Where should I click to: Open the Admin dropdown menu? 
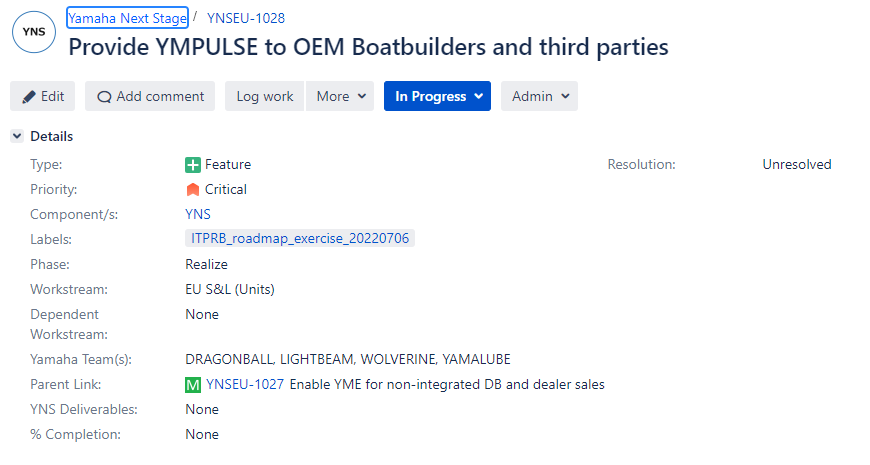coord(539,96)
